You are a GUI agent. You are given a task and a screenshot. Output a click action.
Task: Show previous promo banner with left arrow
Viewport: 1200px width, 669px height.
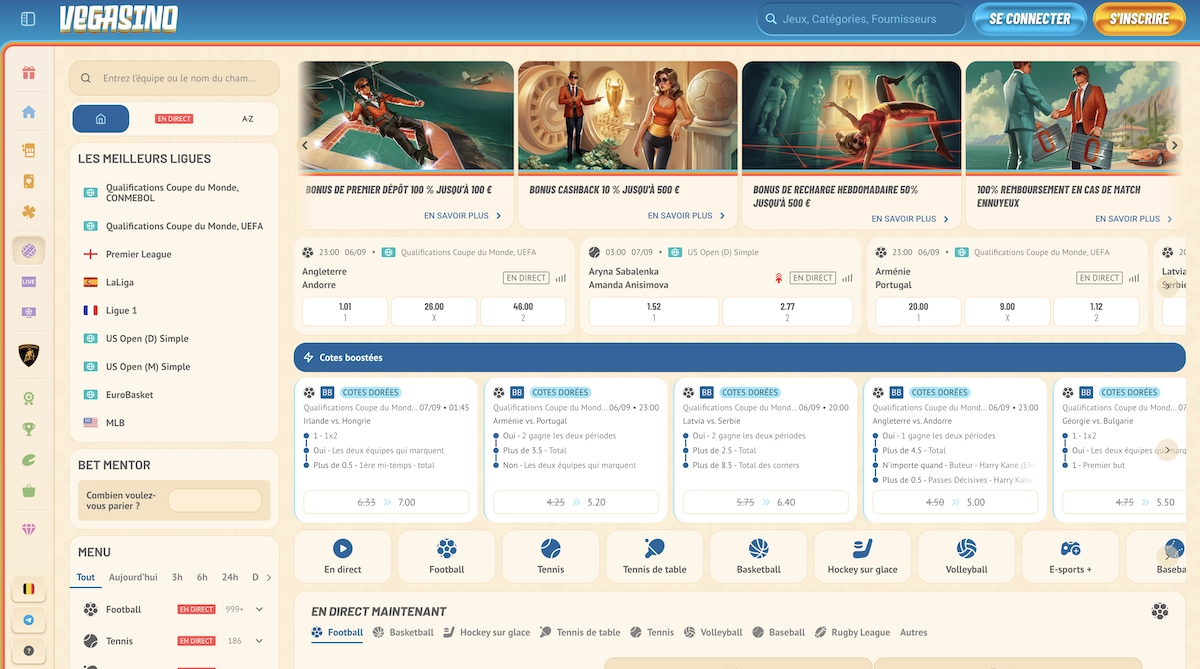tap(306, 145)
